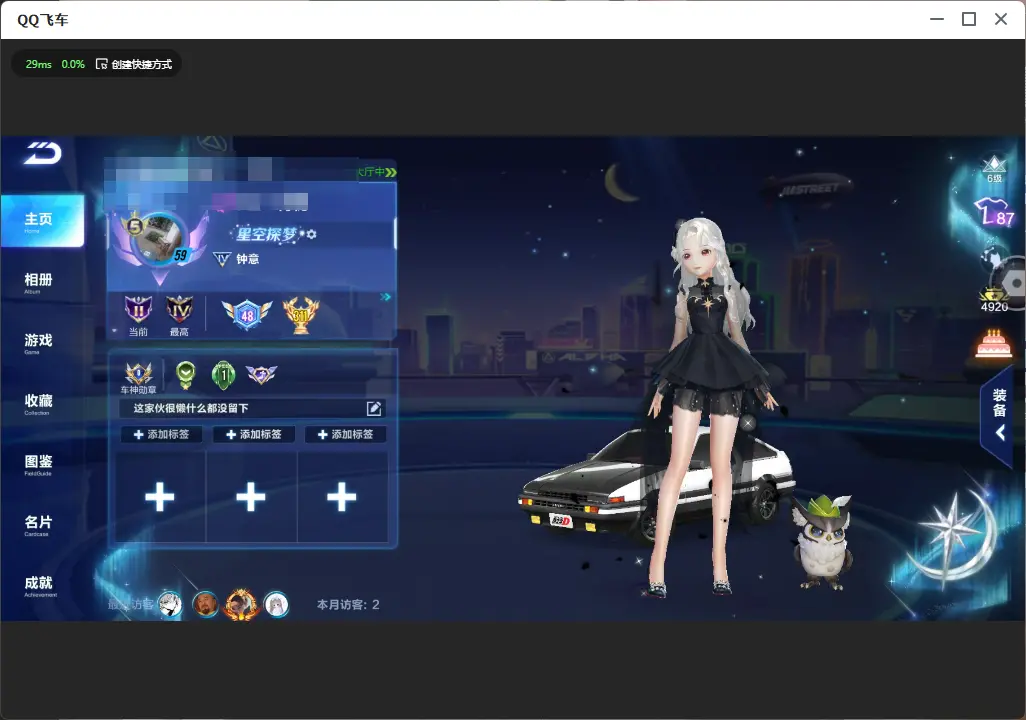
Task: Open the manga-style visitor avatar
Action: click(170, 604)
